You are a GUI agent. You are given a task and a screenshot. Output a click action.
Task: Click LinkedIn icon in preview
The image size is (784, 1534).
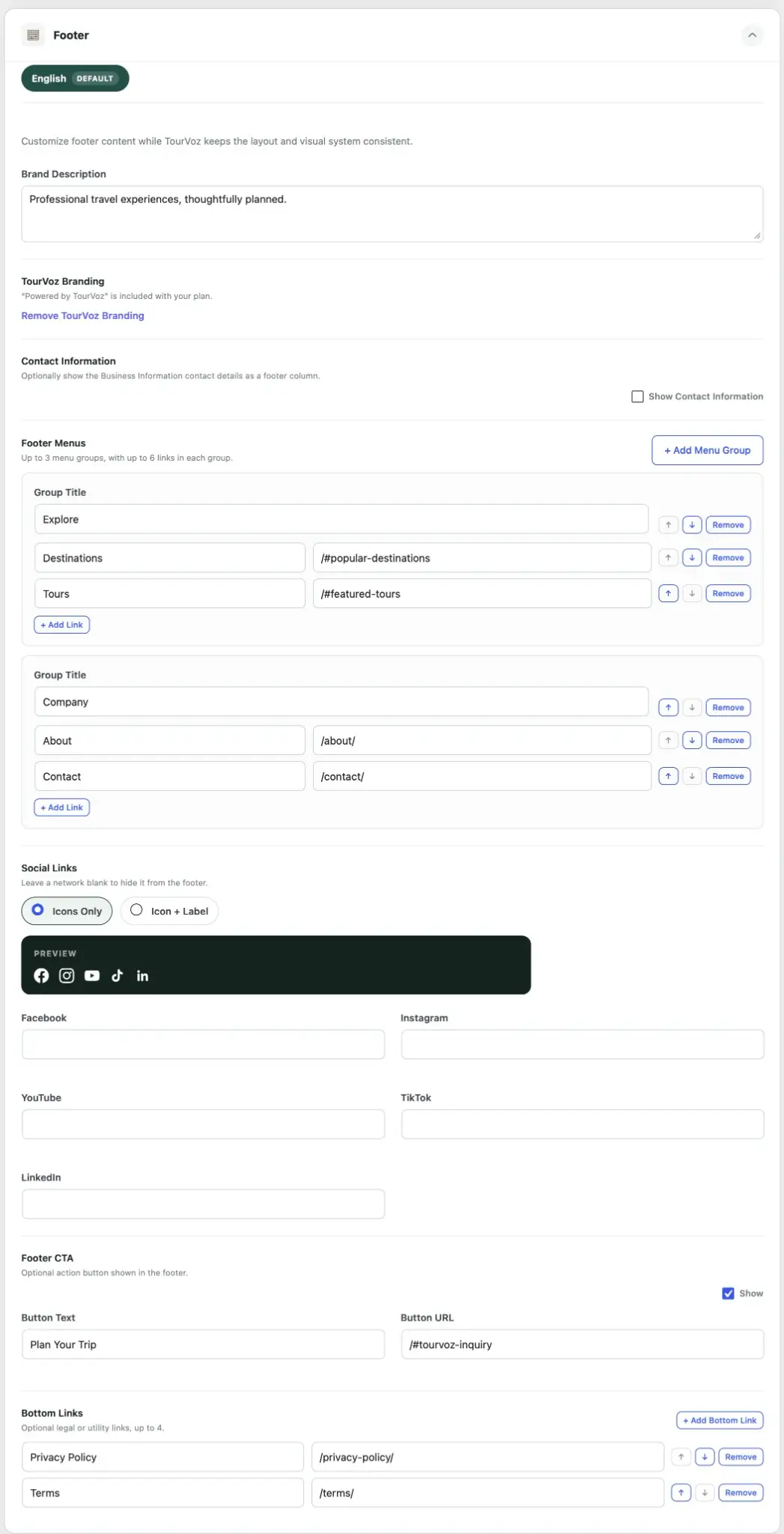pos(142,975)
